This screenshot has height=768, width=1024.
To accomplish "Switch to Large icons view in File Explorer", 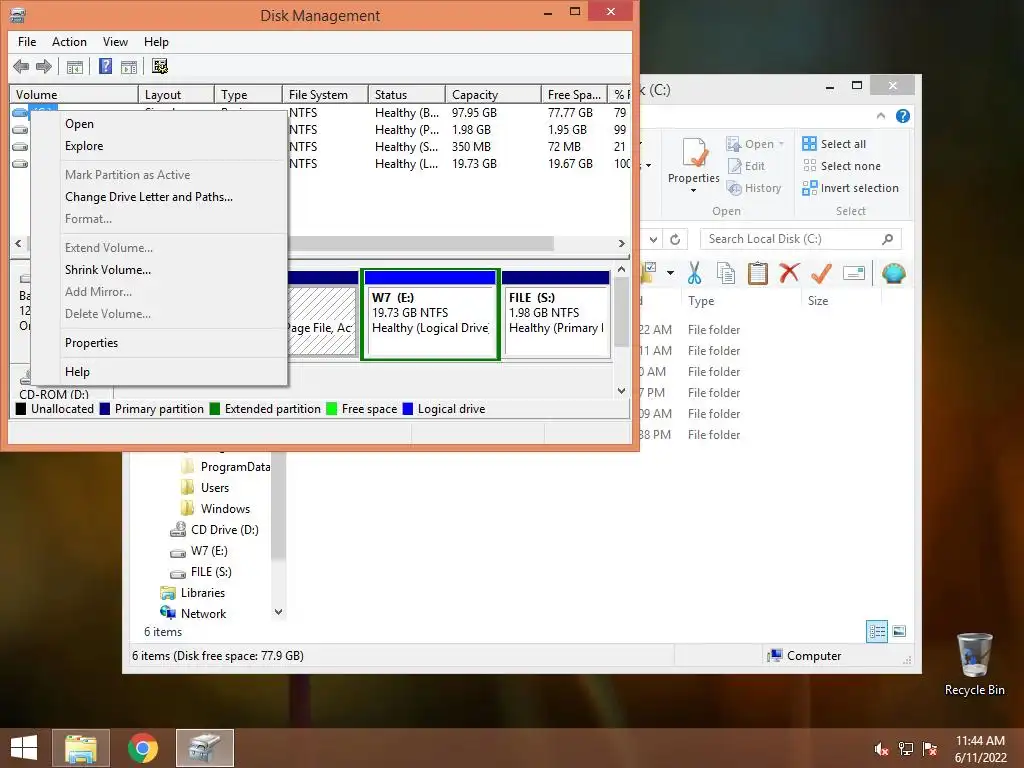I will pos(899,631).
